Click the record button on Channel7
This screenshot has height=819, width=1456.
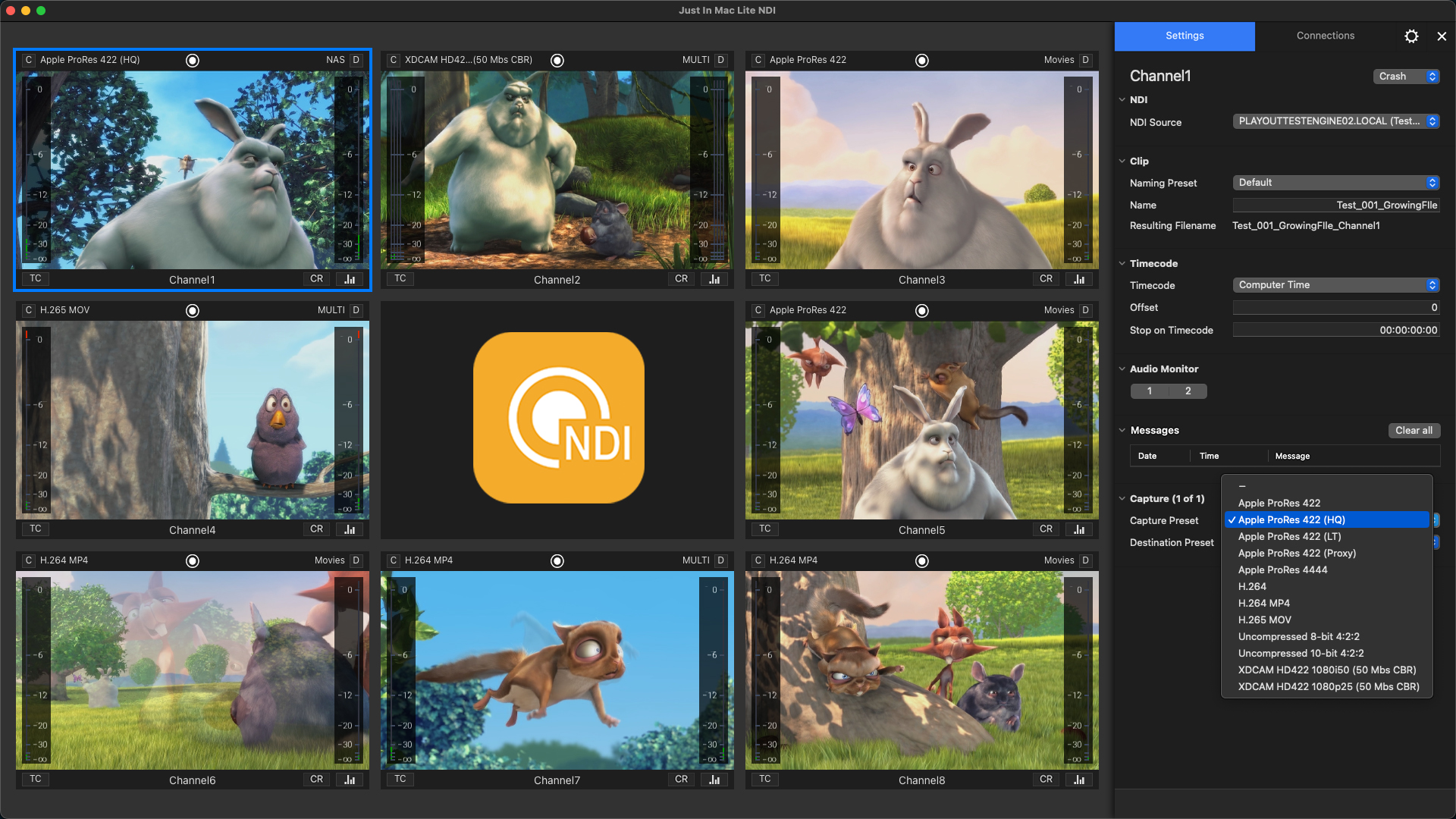tap(557, 560)
